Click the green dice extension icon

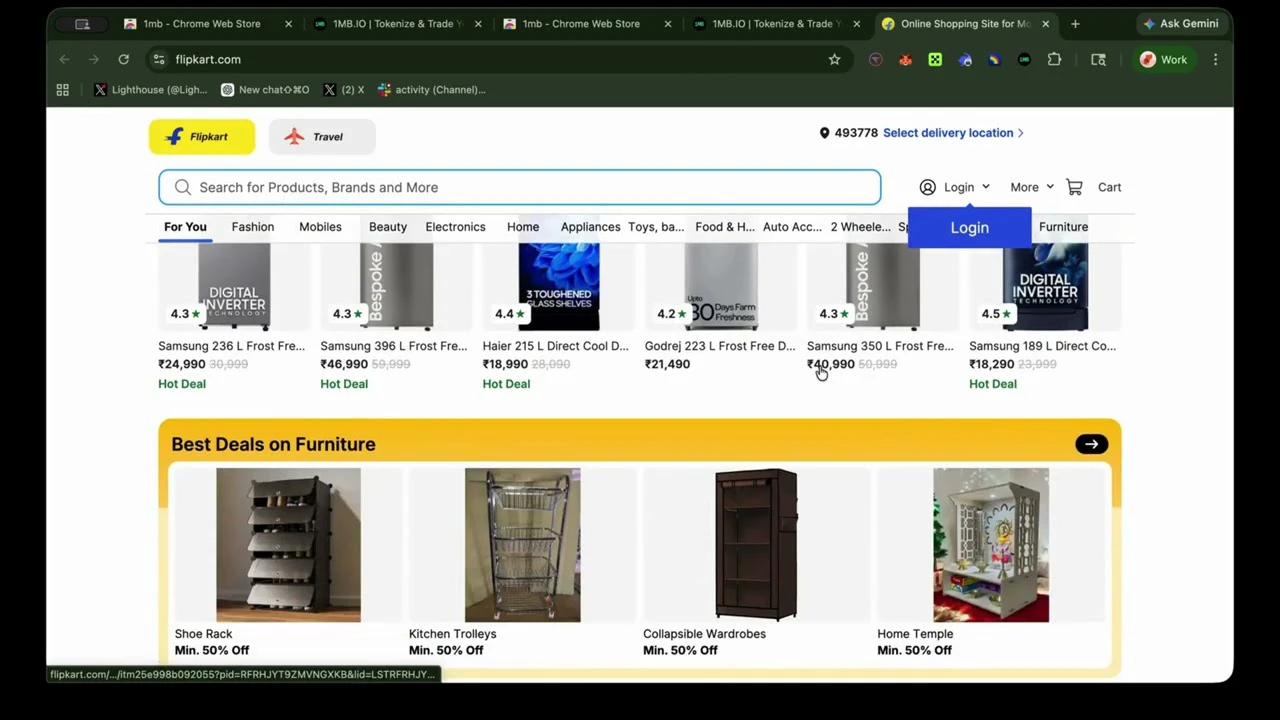click(935, 60)
